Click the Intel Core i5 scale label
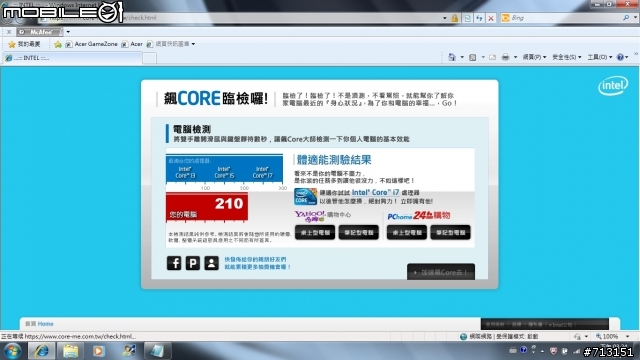 pos(224,172)
